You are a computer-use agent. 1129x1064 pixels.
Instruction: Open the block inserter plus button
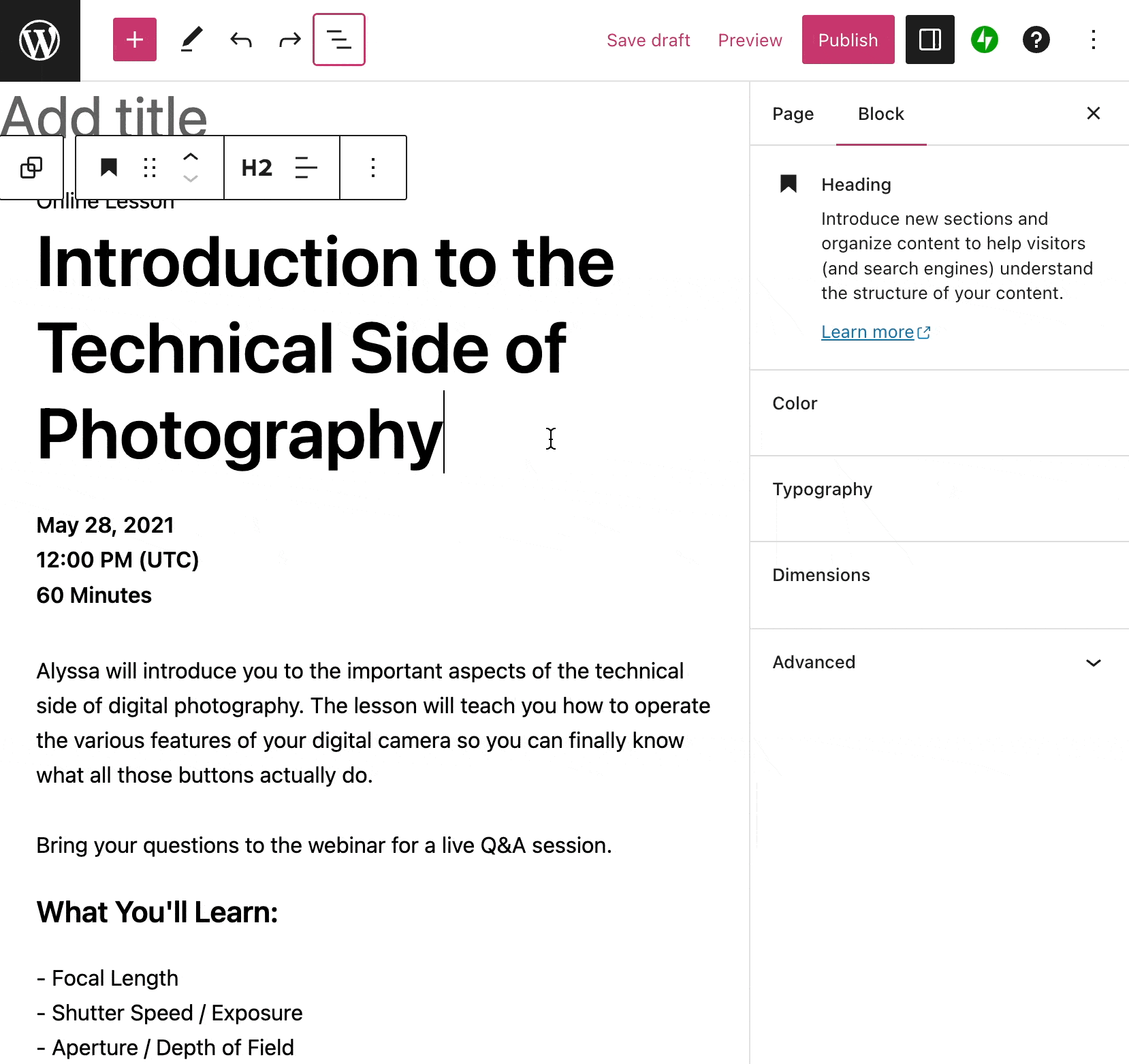coord(135,40)
